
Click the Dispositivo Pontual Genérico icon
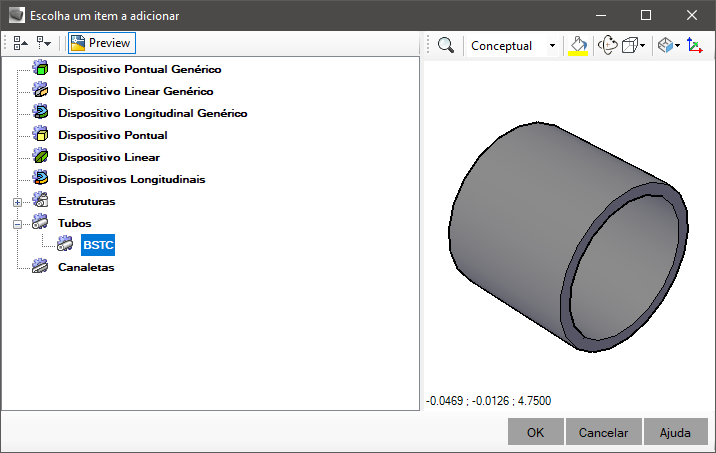[41, 68]
